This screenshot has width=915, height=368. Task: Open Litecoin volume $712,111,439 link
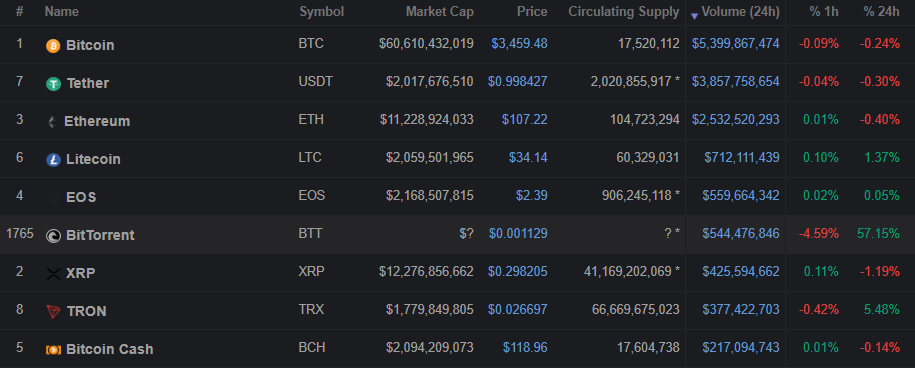click(742, 157)
